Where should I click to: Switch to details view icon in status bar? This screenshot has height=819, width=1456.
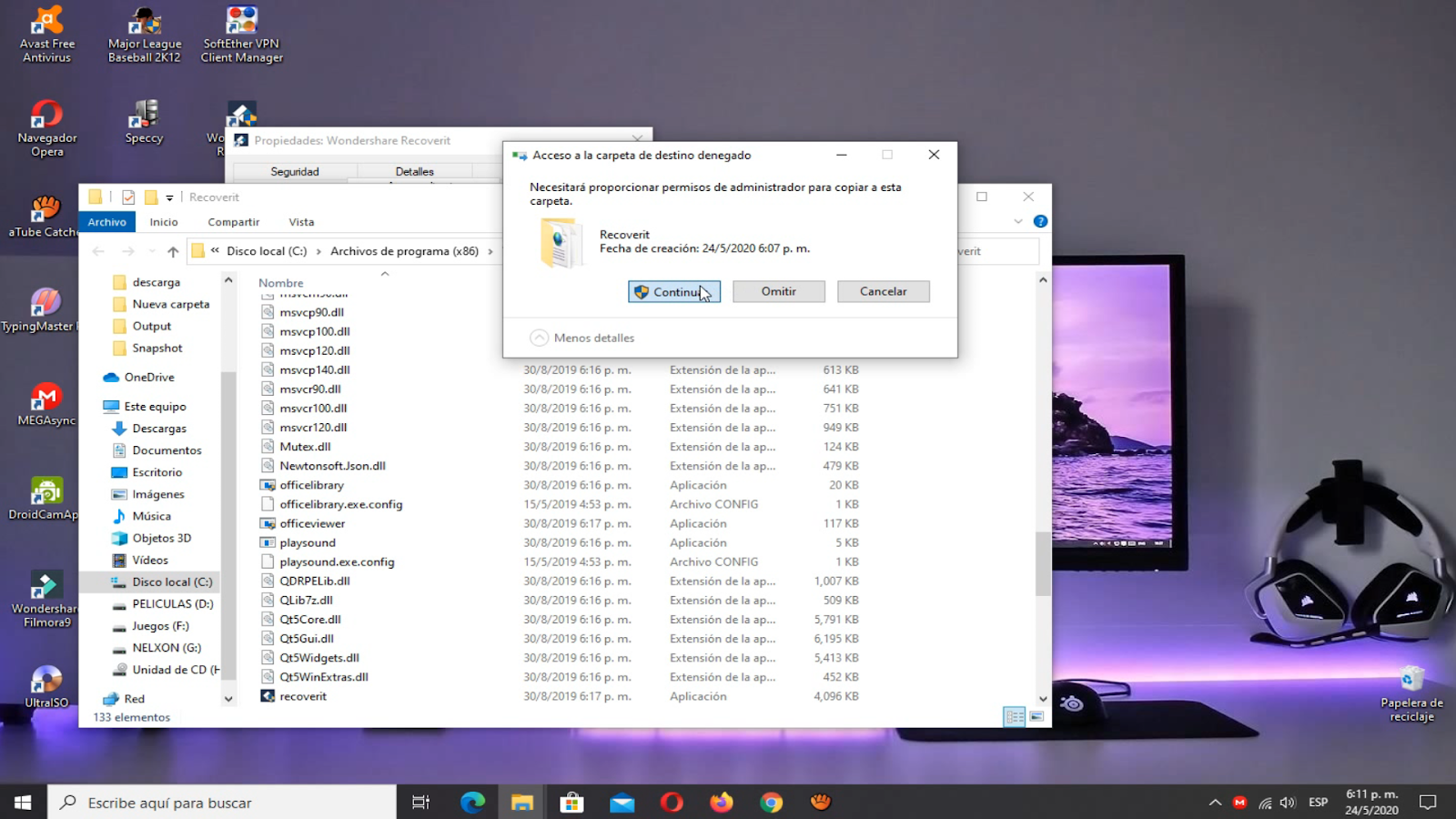(x=1015, y=717)
